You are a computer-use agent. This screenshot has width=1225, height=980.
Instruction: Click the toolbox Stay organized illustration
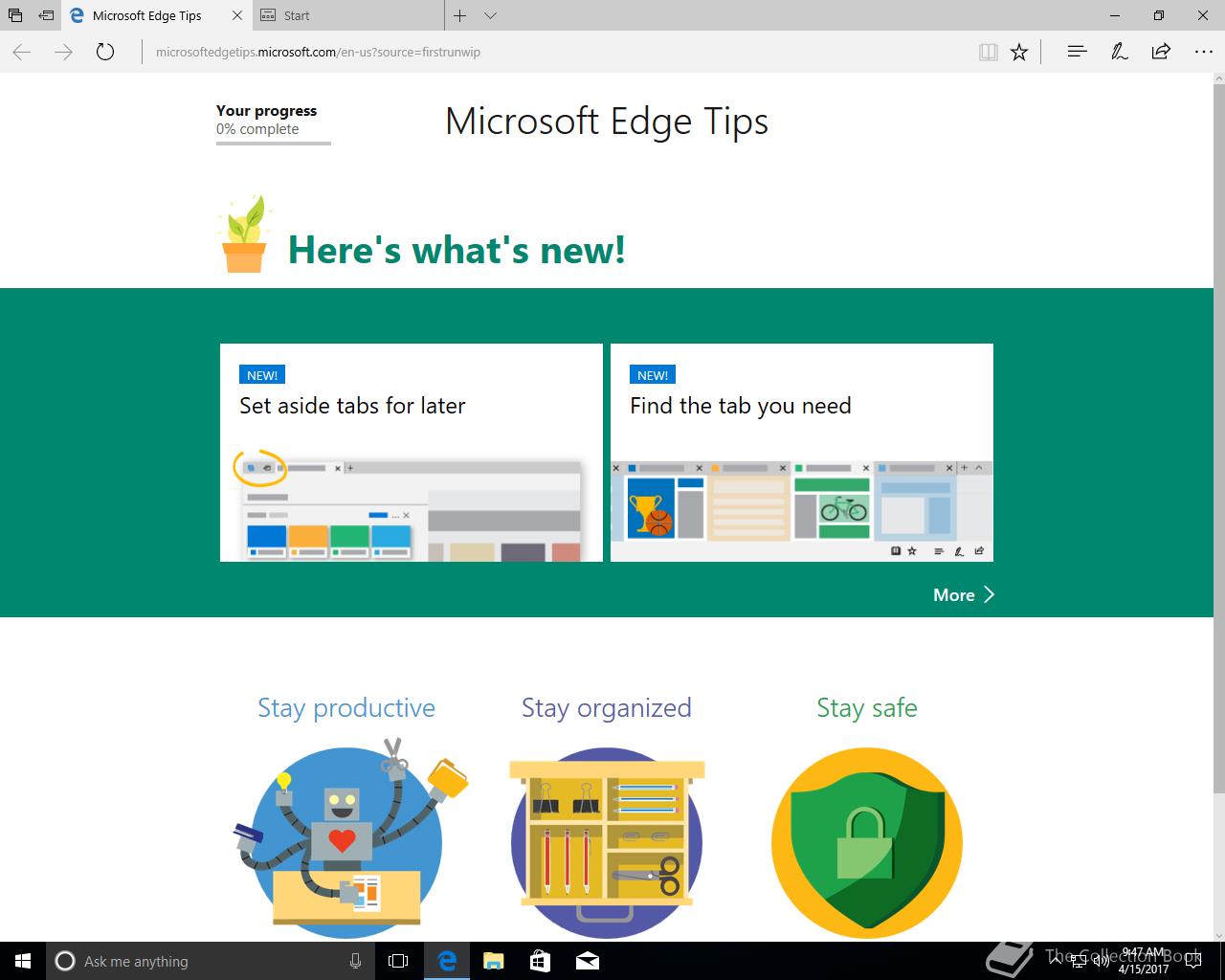click(607, 842)
